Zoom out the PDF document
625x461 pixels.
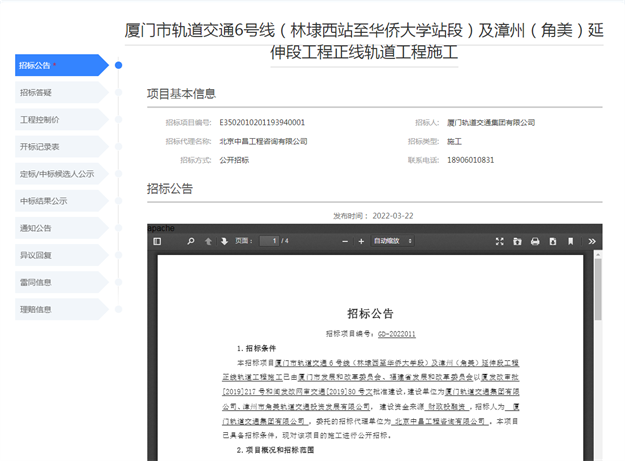[345, 241]
